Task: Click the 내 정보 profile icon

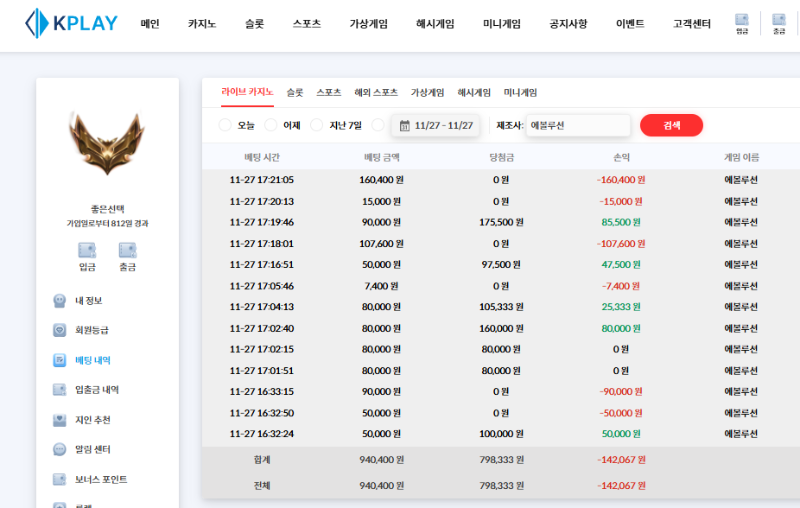Action: (x=58, y=300)
